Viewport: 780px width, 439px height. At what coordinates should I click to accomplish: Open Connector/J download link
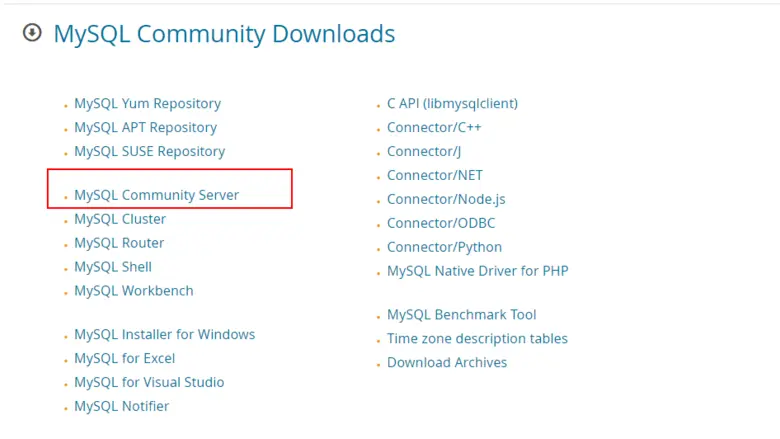coord(424,151)
